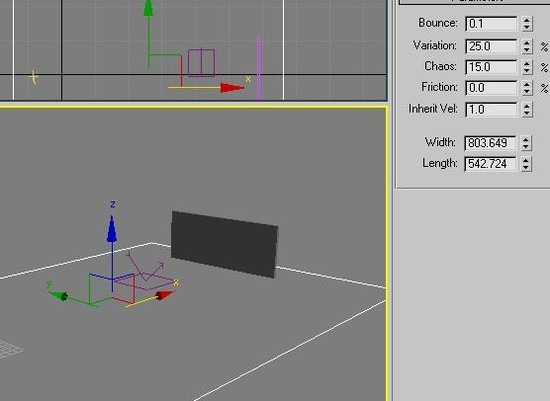The height and width of the screenshot is (401, 550).
Task: Increase Bounce with spinner up arrow
Action: [527, 20]
